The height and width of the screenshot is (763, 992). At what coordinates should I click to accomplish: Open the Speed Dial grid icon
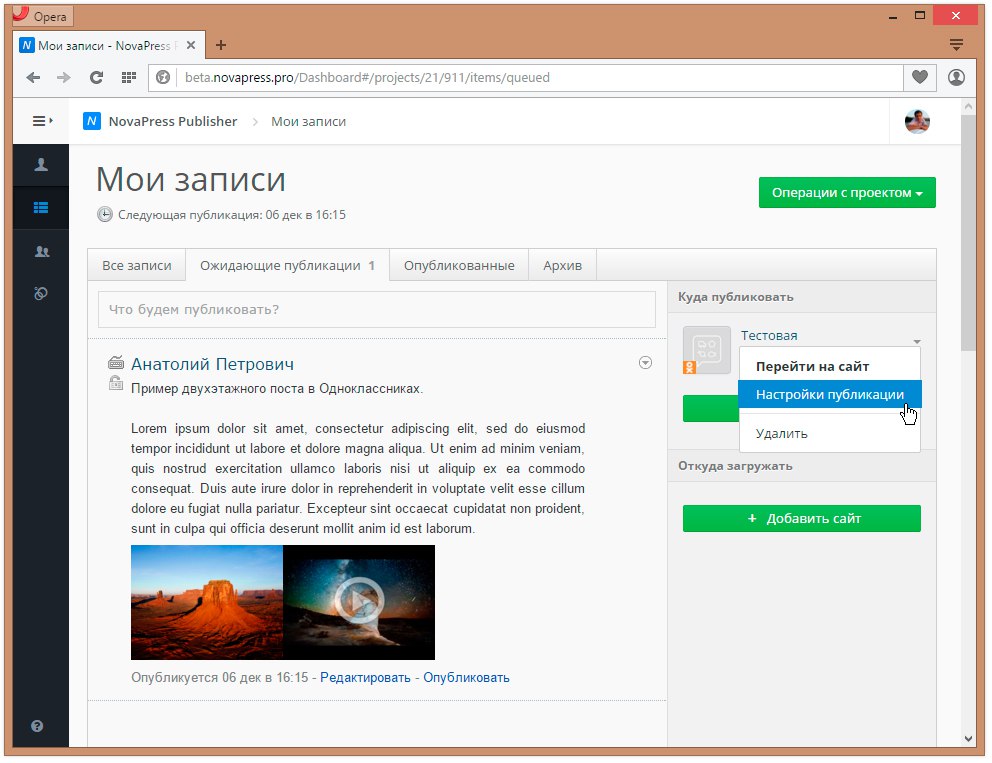click(128, 78)
